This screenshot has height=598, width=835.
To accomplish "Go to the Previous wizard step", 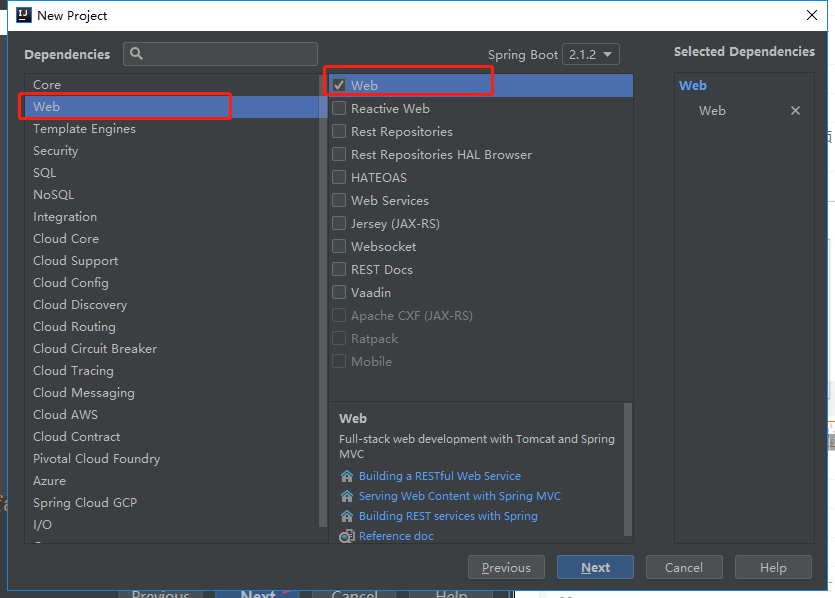I will pyautogui.click(x=506, y=568).
